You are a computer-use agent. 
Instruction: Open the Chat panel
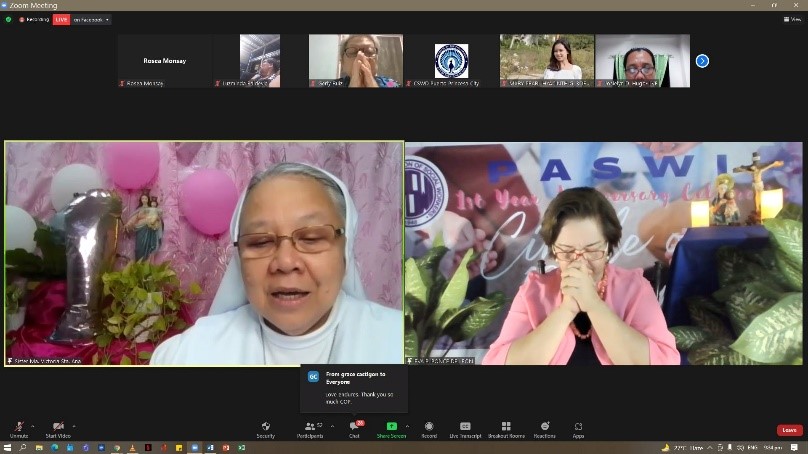354,427
